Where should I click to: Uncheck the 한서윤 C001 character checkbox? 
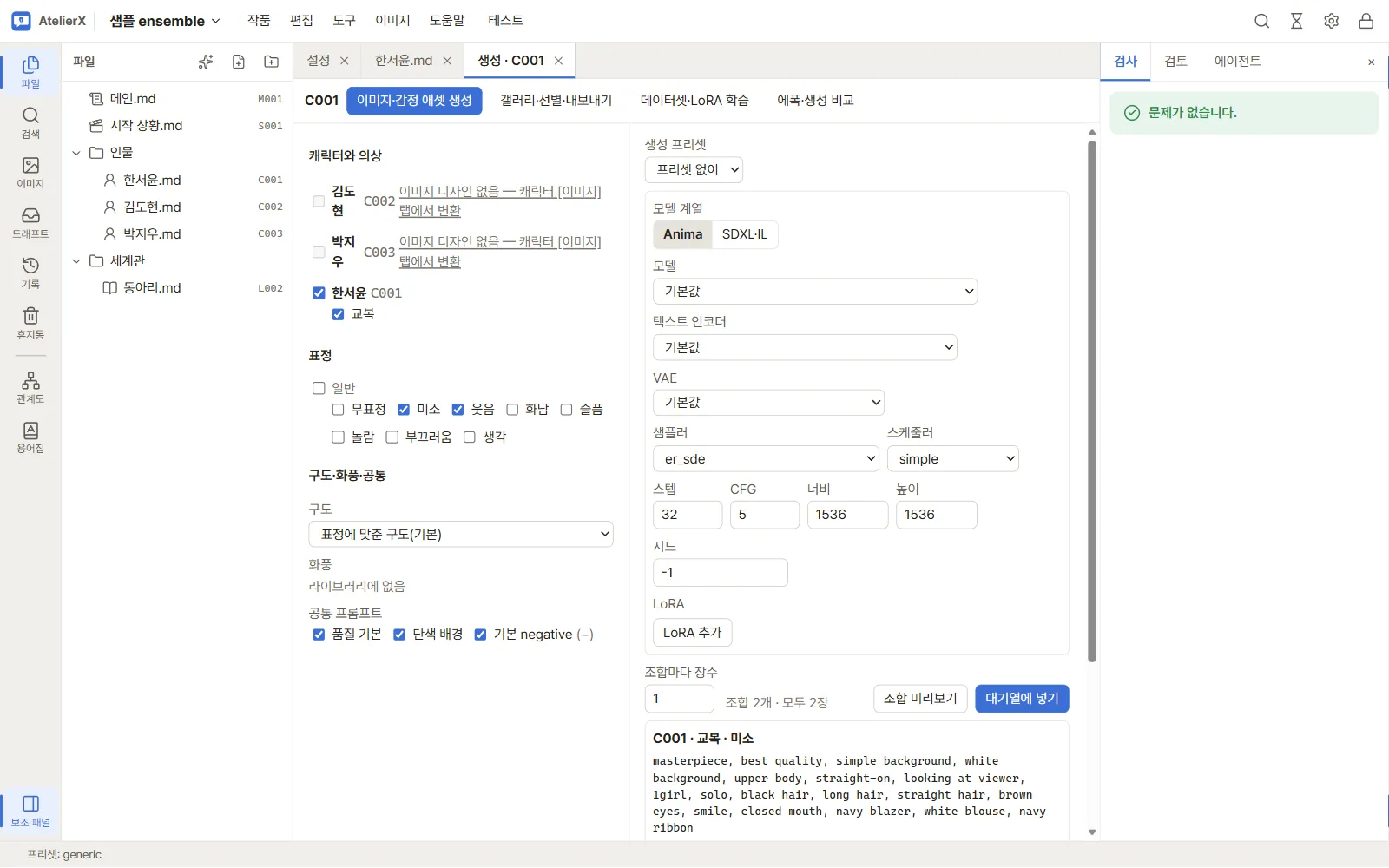tap(319, 293)
